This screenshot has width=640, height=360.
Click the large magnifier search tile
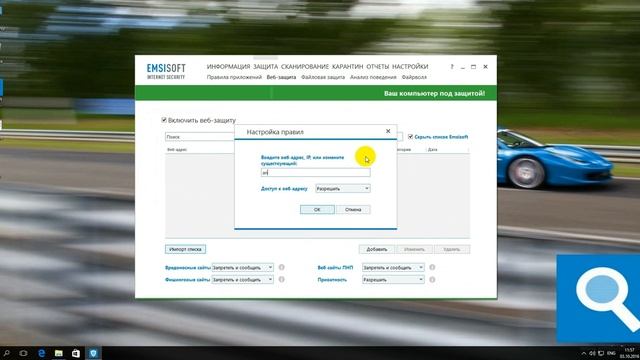pyautogui.click(x=598, y=298)
